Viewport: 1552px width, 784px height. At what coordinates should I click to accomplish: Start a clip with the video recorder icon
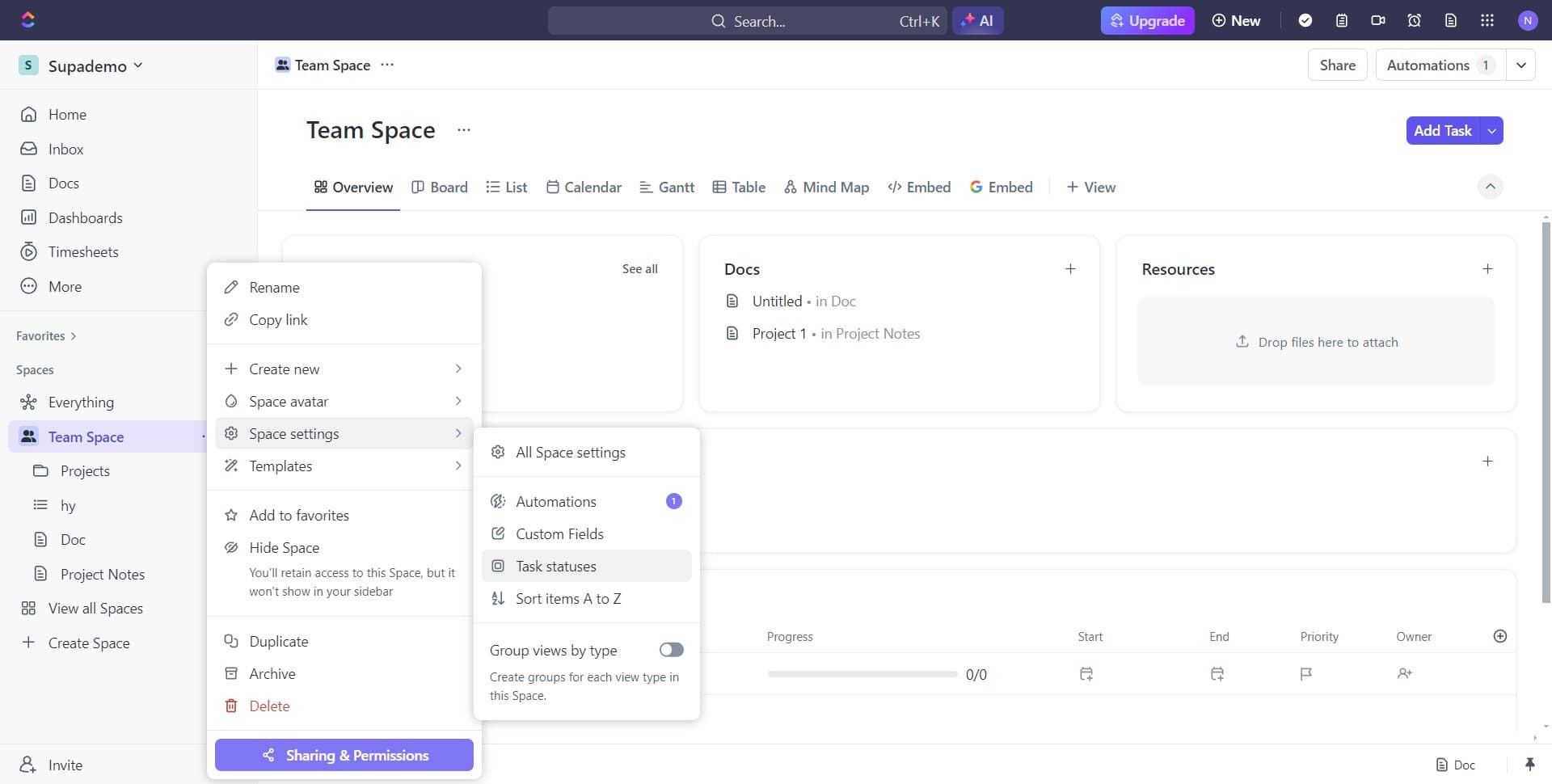coord(1378,20)
